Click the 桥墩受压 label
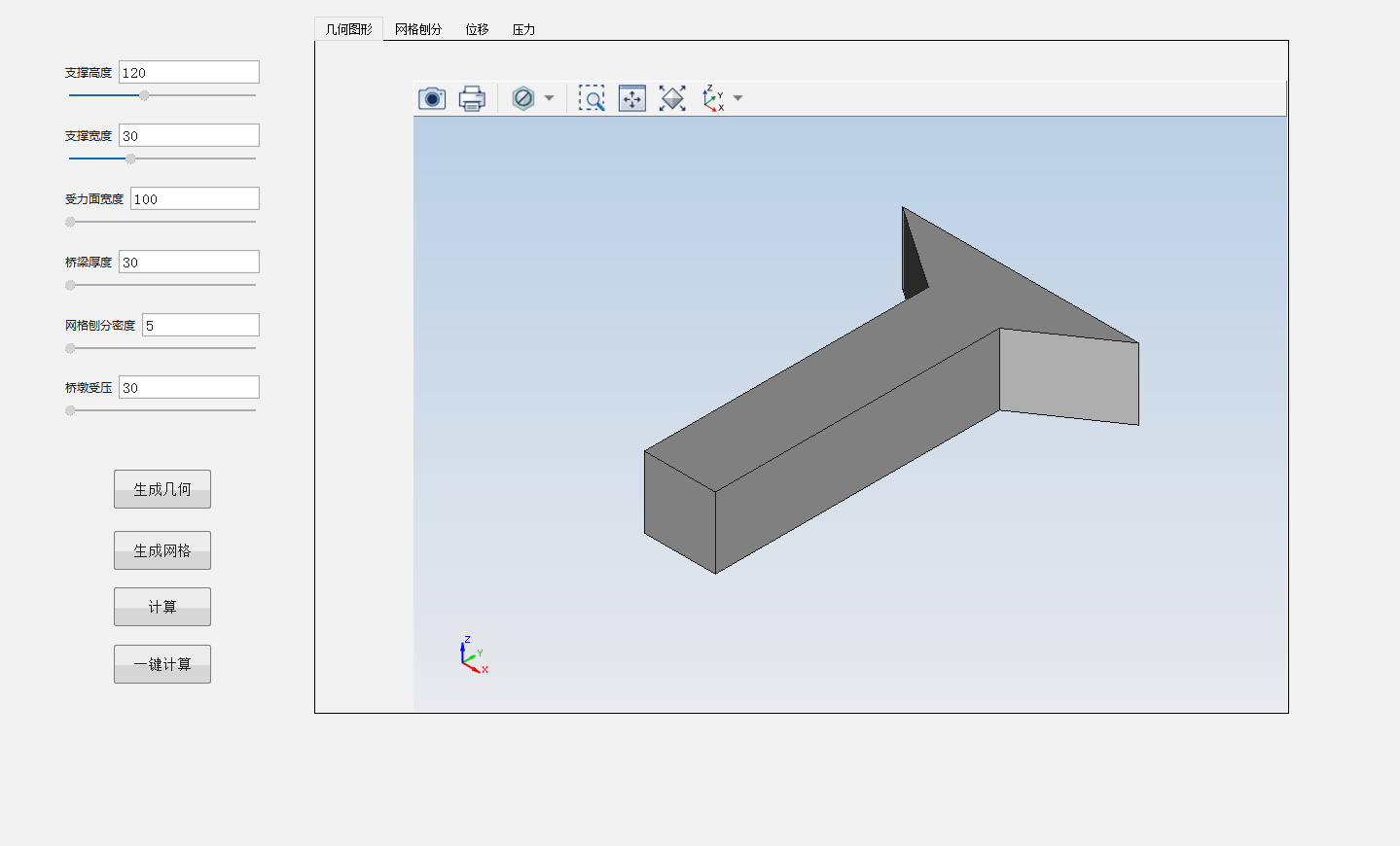 pos(89,388)
